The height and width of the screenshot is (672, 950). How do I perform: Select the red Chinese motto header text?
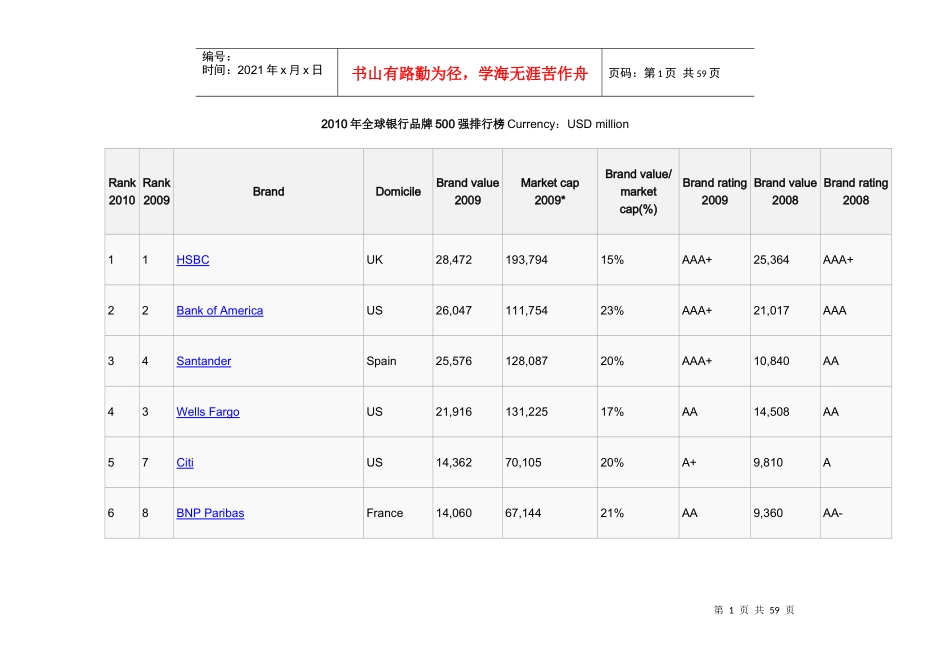470,74
